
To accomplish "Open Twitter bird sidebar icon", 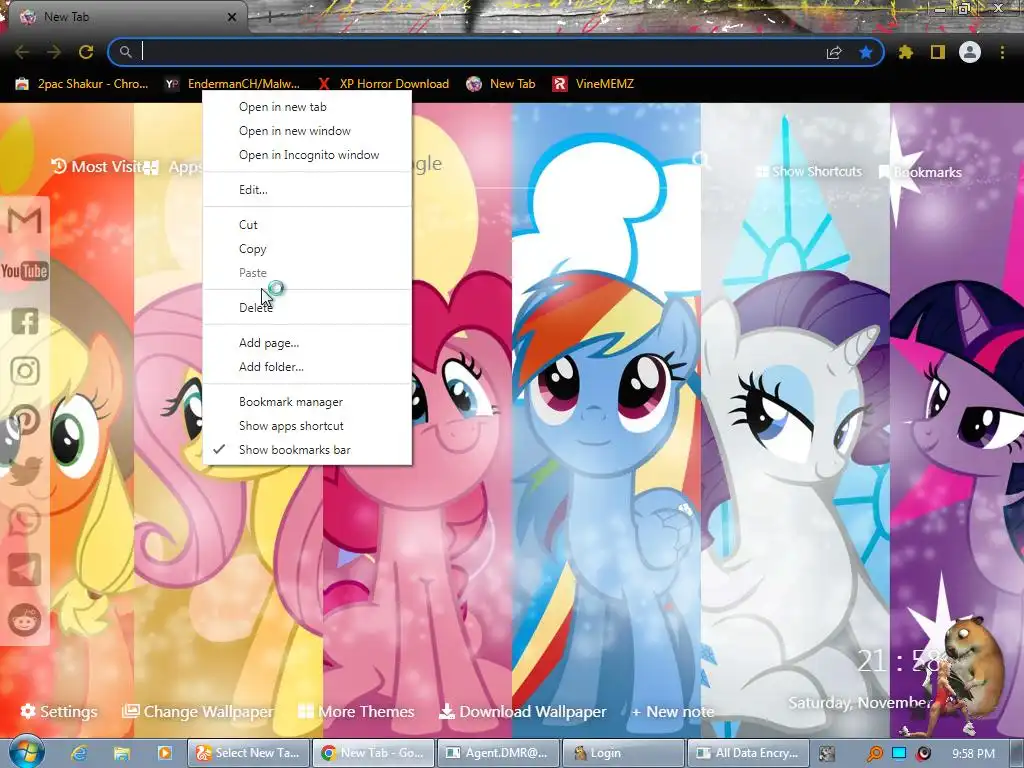I will click(25, 471).
